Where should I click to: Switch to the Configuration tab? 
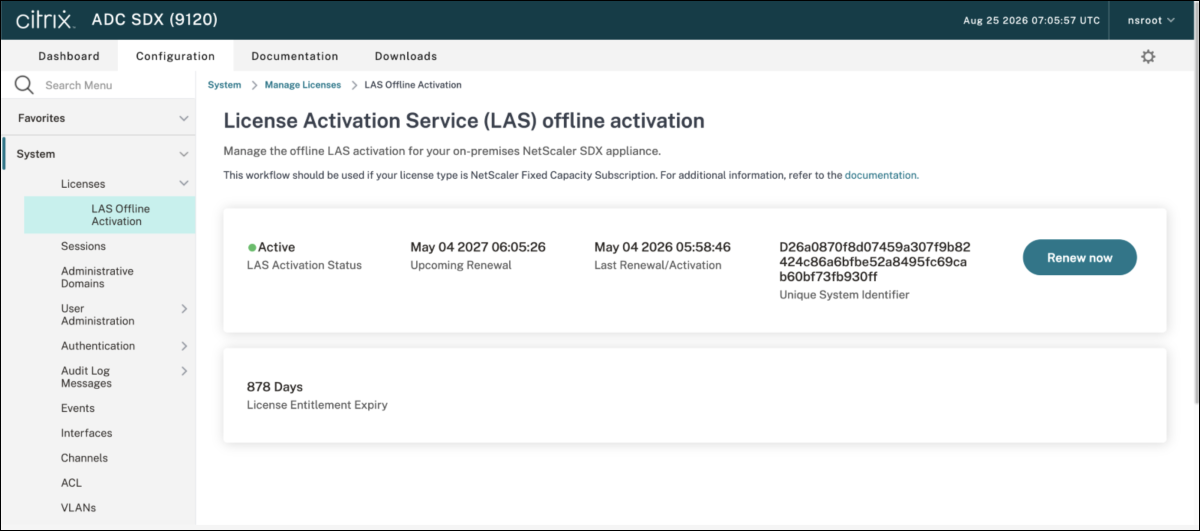click(x=175, y=56)
